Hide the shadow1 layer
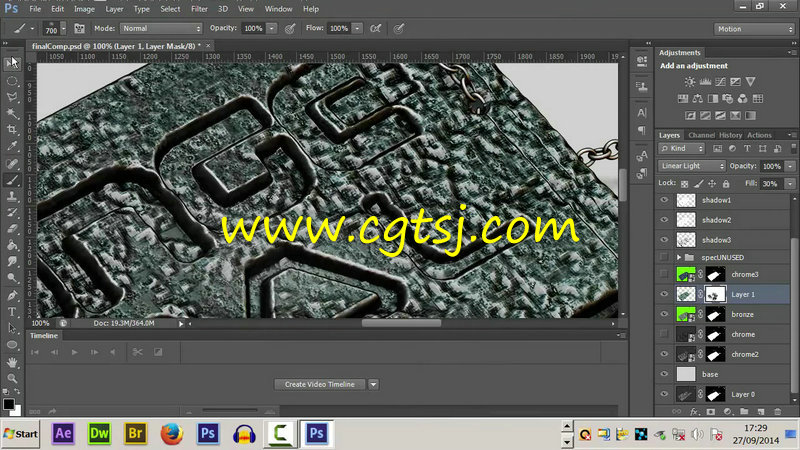This screenshot has height=450, width=800. (x=664, y=201)
